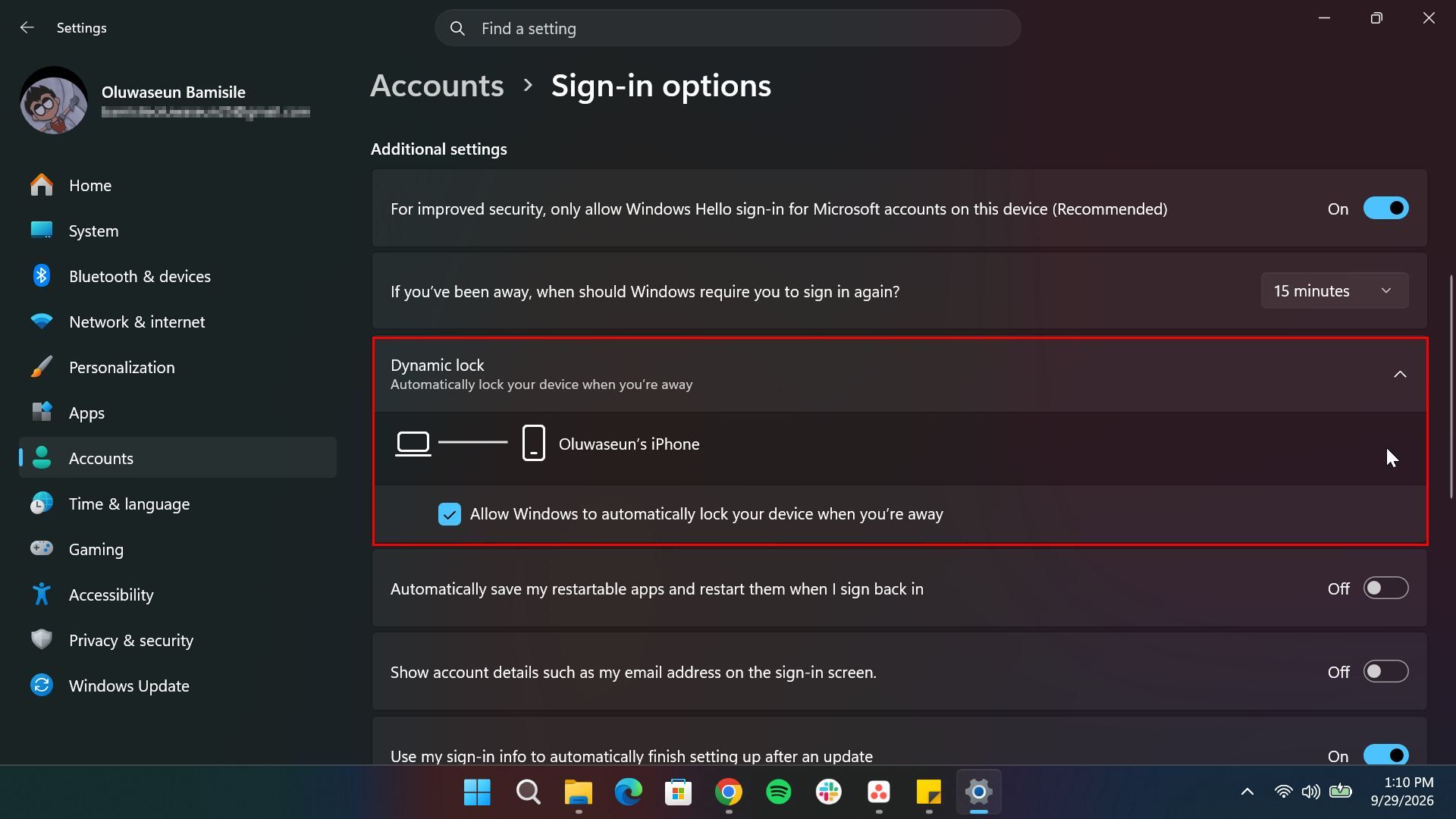Turn off Windows Hello only sign-in toggle
This screenshot has height=819, width=1456.
1385,209
